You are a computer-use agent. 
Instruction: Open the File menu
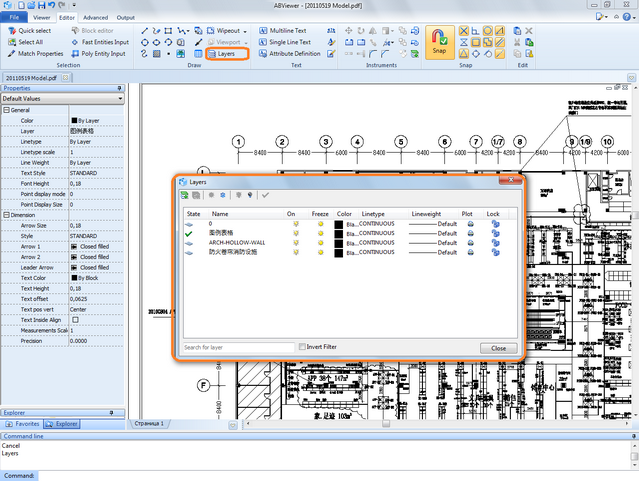click(14, 17)
